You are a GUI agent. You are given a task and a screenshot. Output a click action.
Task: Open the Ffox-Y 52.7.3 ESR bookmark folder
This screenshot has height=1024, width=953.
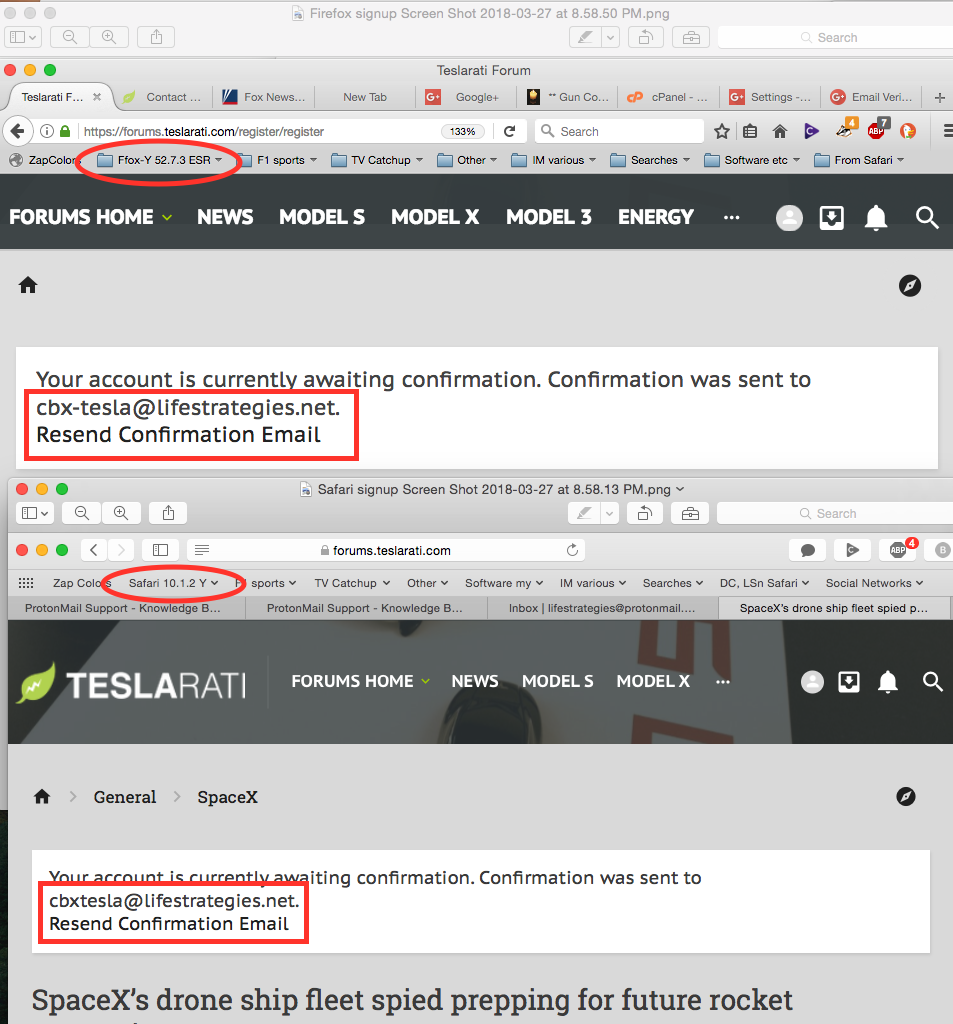click(160, 160)
